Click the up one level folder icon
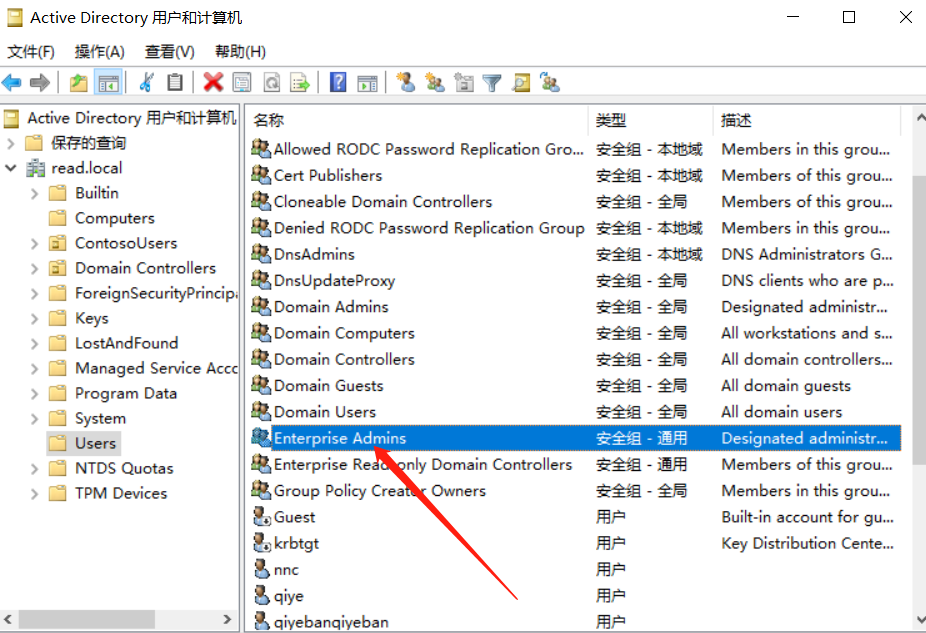Viewport: 926px width, 633px height. [x=79, y=83]
